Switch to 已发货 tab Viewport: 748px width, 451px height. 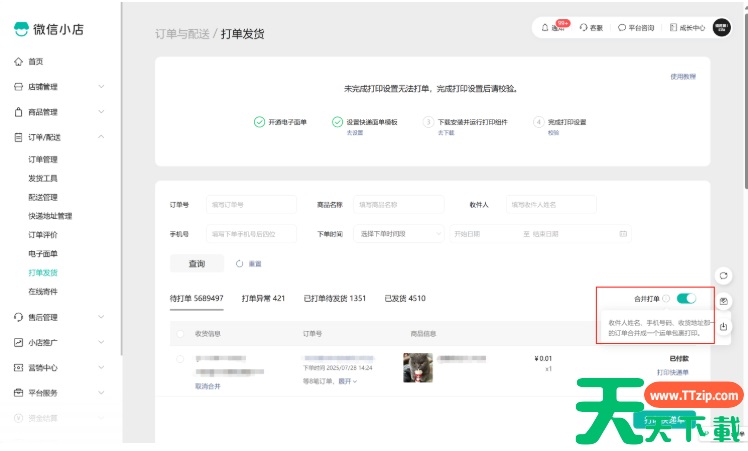(405, 298)
